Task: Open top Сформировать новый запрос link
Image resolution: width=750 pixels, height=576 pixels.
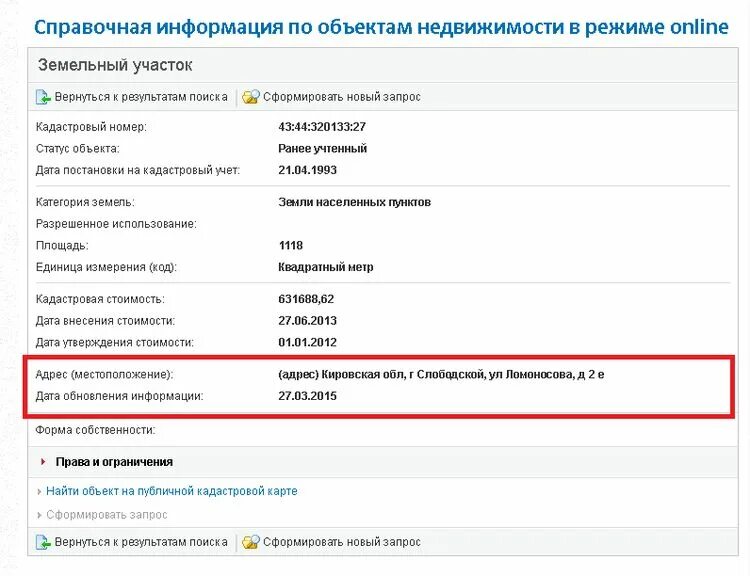Action: pyautogui.click(x=342, y=97)
